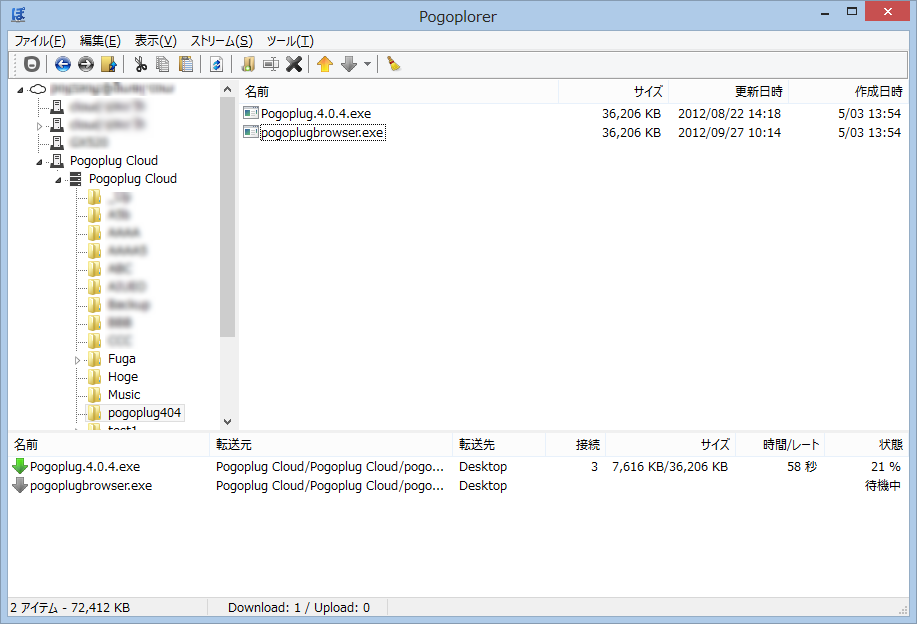Viewport: 917px width, 624px height.
Task: Sort file list by 更新日時 column
Action: point(729,92)
